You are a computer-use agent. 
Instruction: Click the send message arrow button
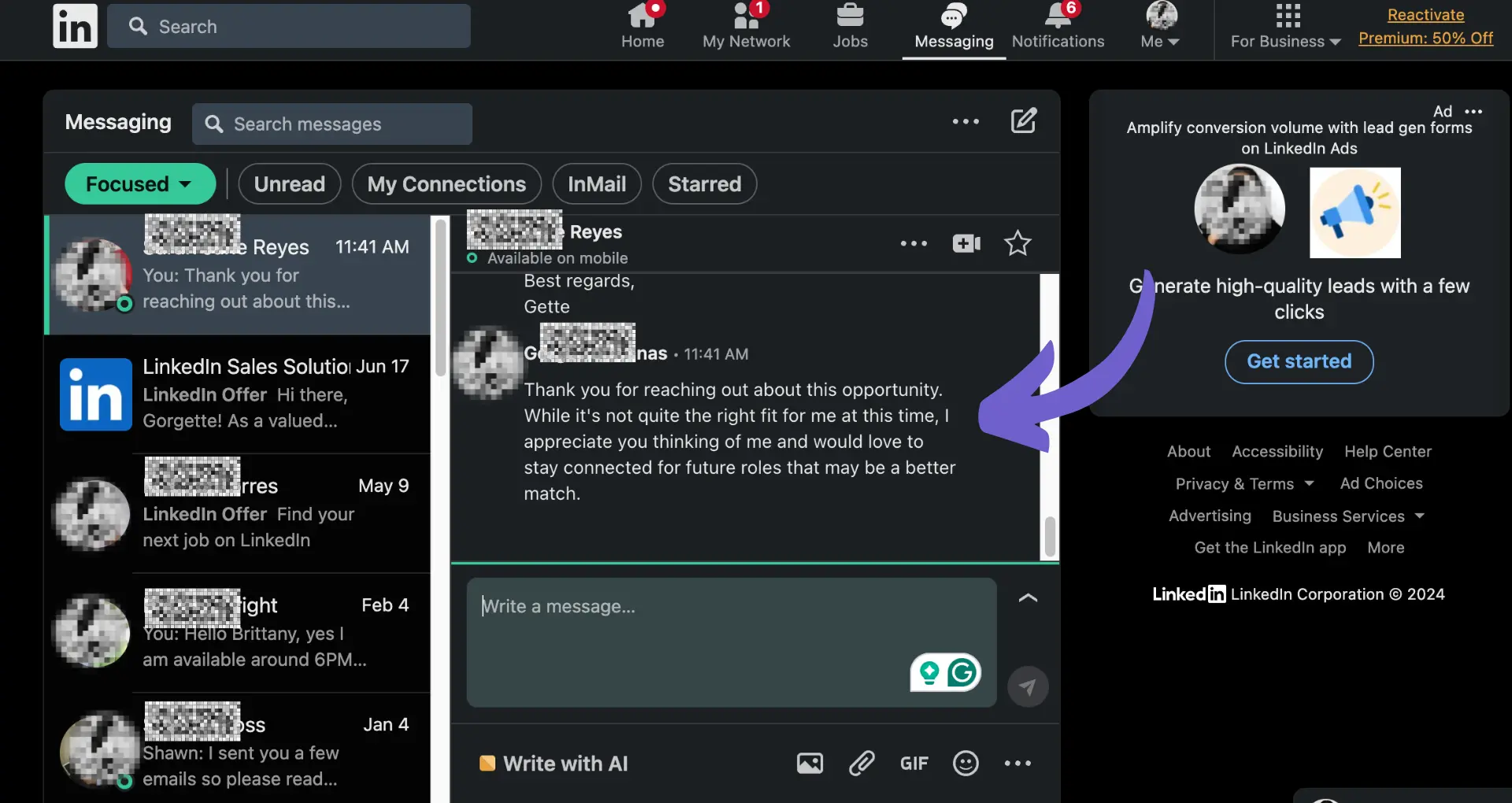pos(1028,686)
